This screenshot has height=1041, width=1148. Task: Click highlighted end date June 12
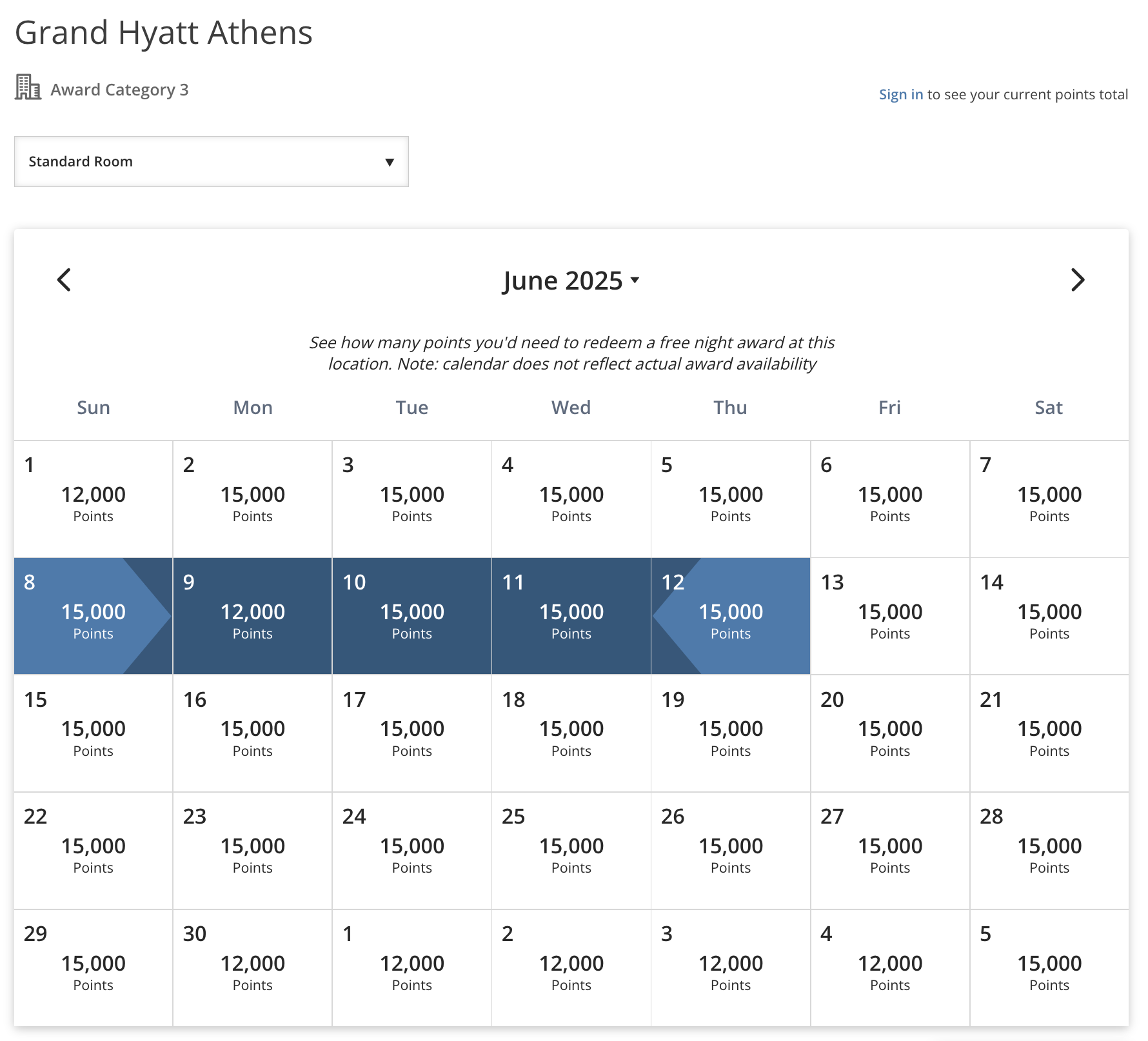click(x=731, y=617)
